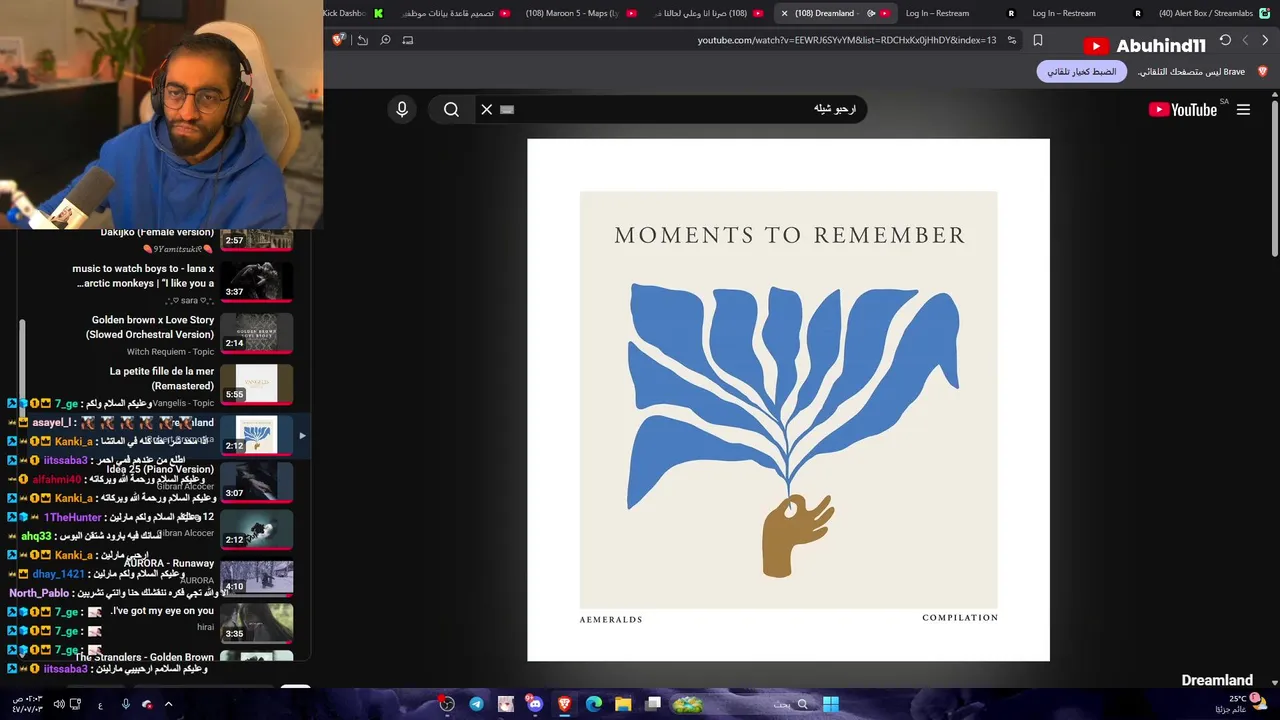Bookmark this page using the bookmark icon

coord(1037,40)
